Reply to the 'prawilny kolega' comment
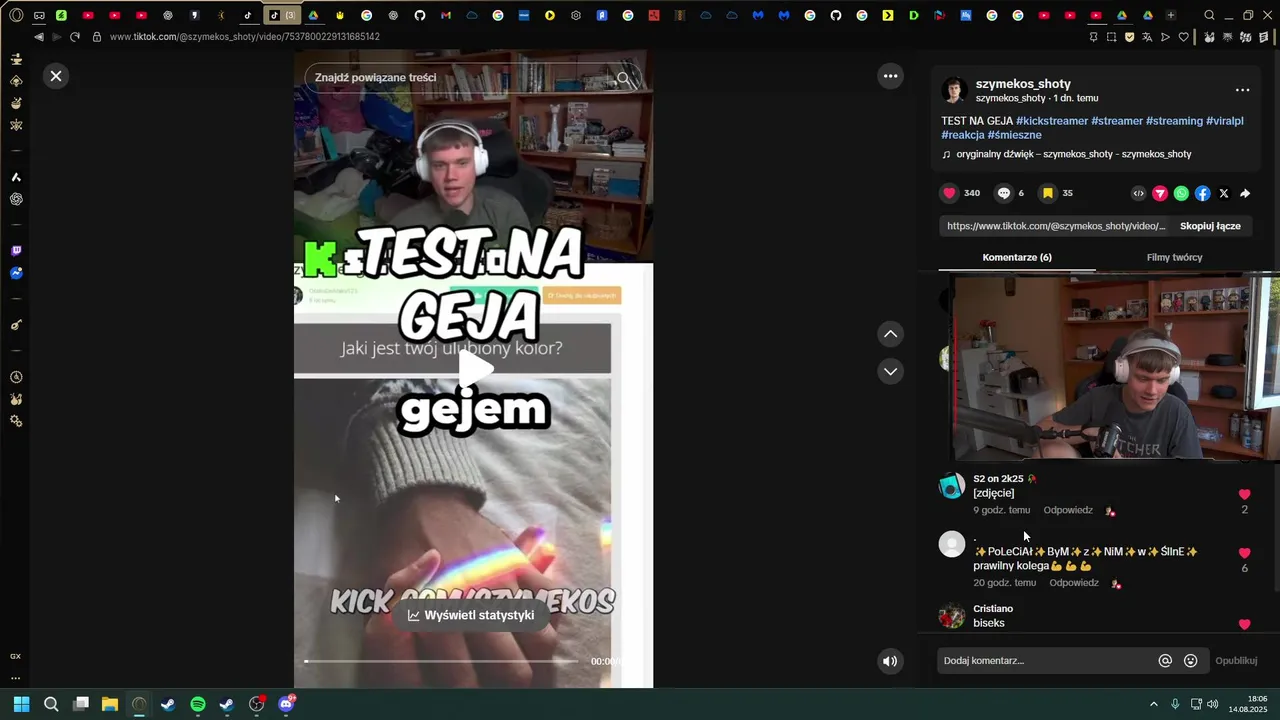This screenshot has height=720, width=1280. (1074, 583)
